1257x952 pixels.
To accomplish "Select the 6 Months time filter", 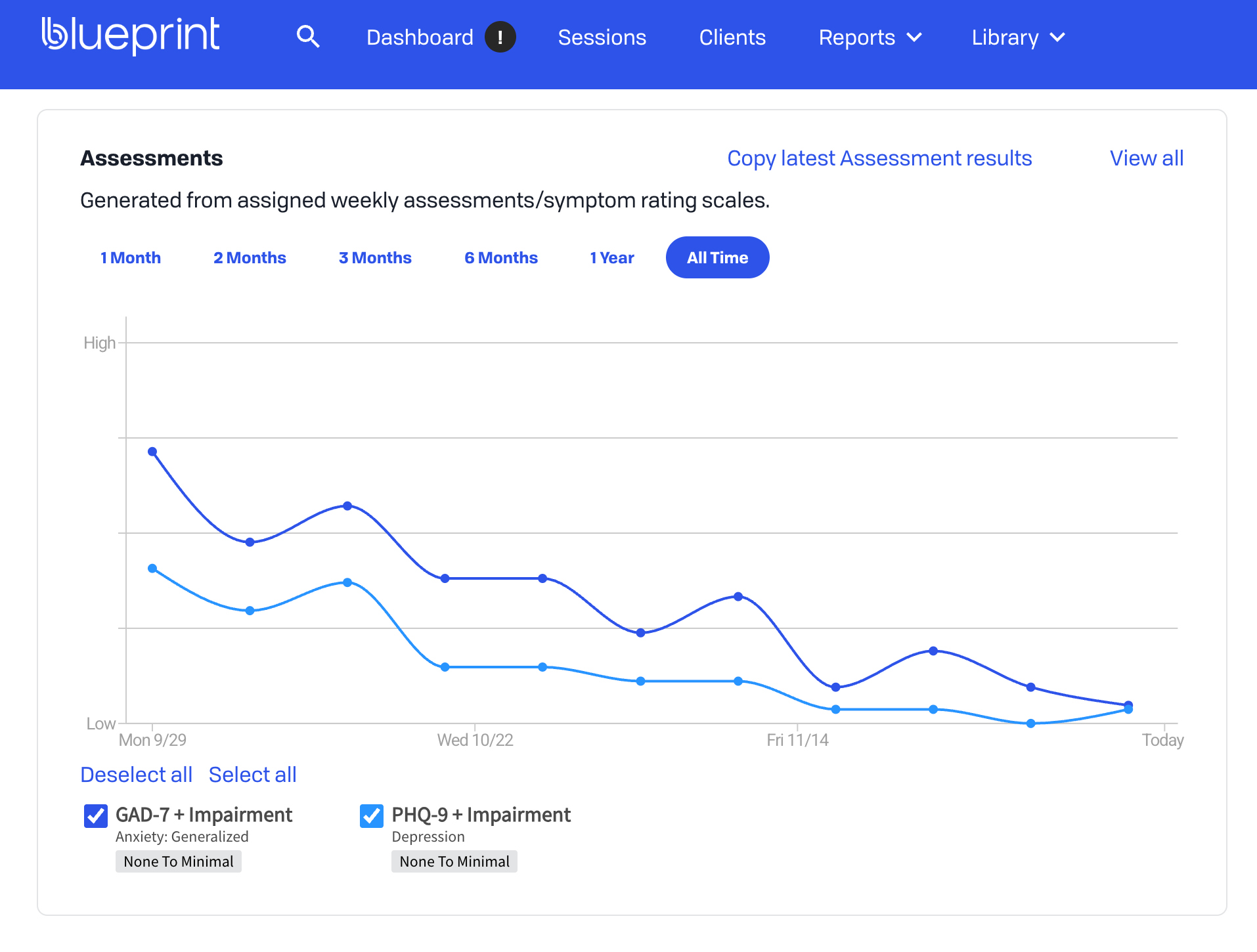I will pos(501,257).
